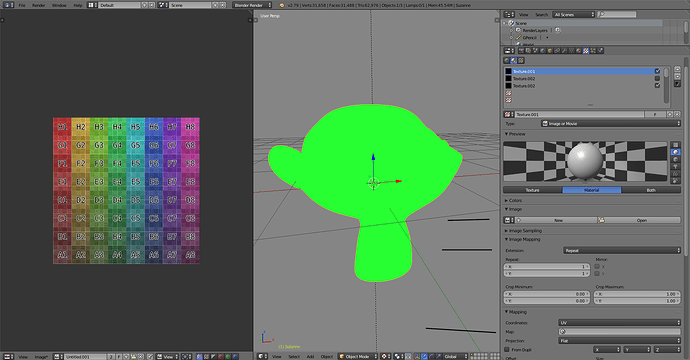The height and width of the screenshot is (360, 690).
Task: Open the Coordinates UV dropdown
Action: [x=619, y=323]
